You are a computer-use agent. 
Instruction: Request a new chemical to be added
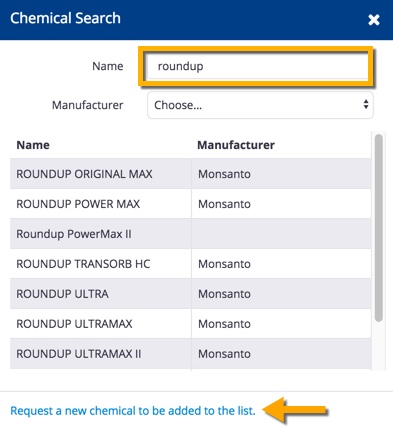point(133,411)
